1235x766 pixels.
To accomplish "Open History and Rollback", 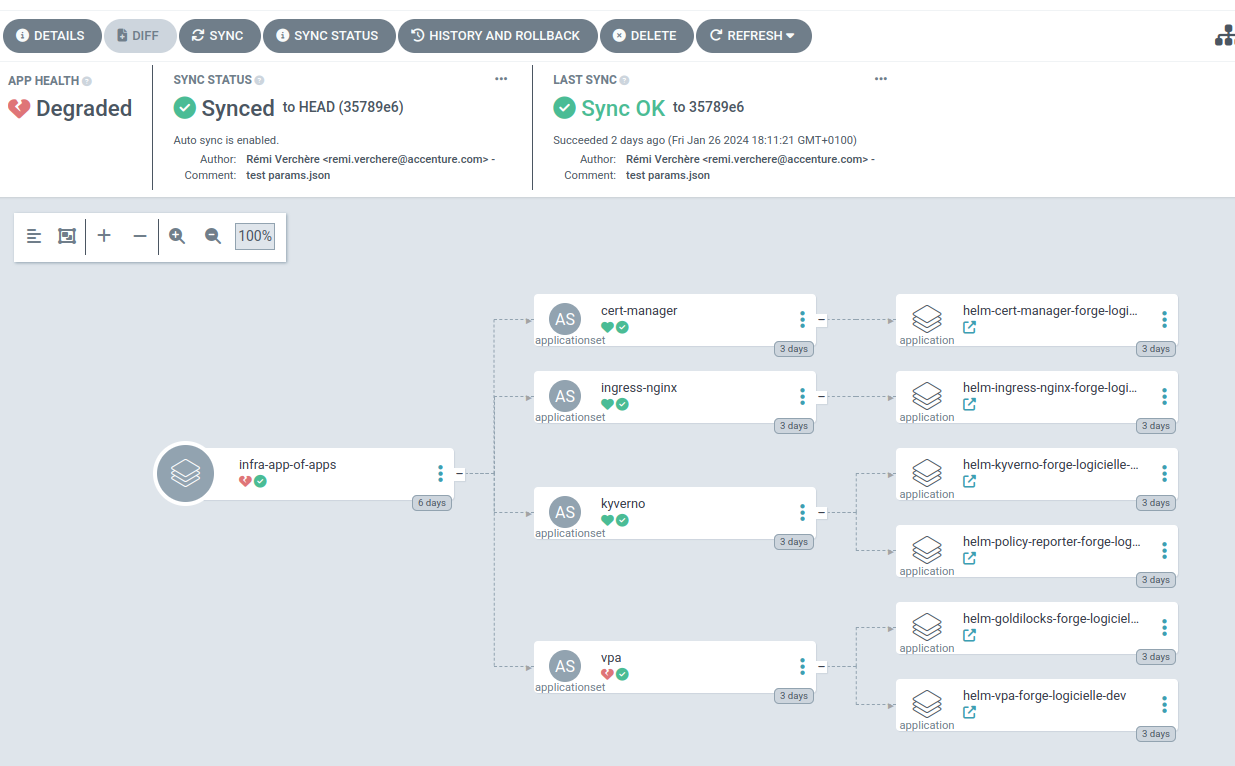I will (497, 36).
